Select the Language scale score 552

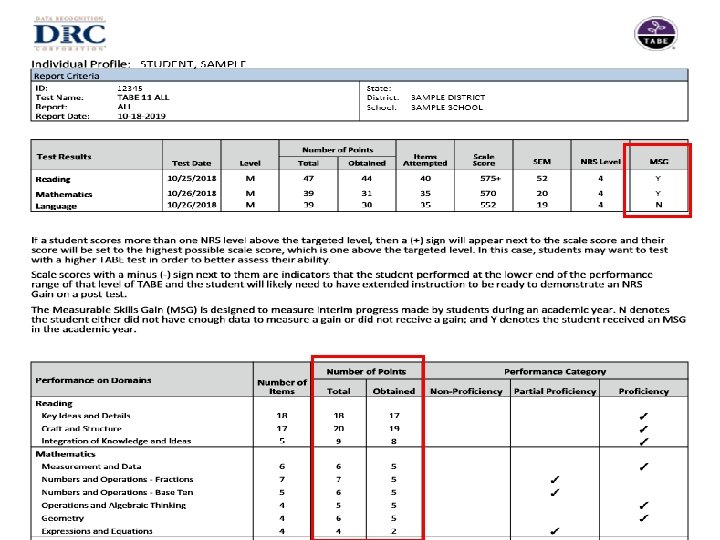click(488, 205)
